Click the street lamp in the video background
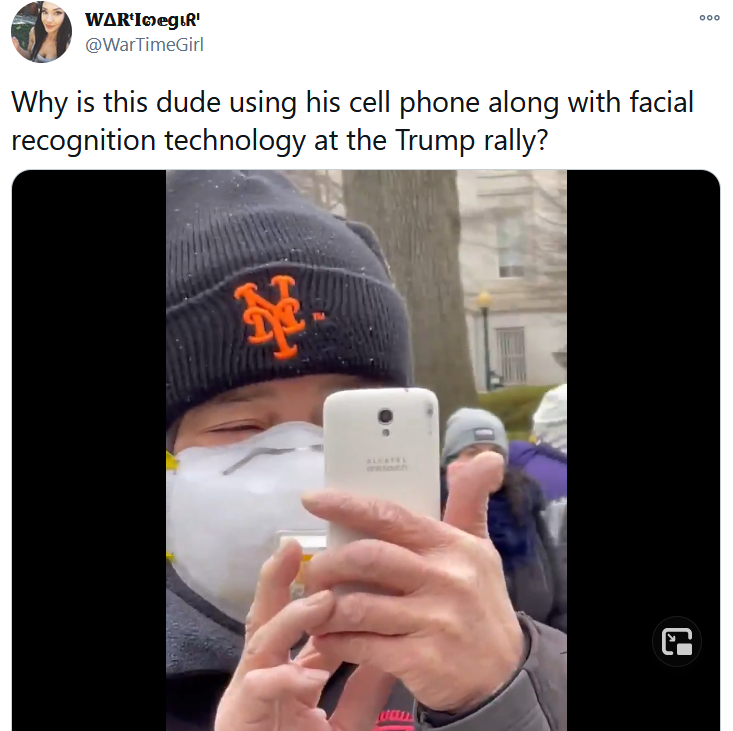Viewport: 733px width, 731px height. click(485, 339)
